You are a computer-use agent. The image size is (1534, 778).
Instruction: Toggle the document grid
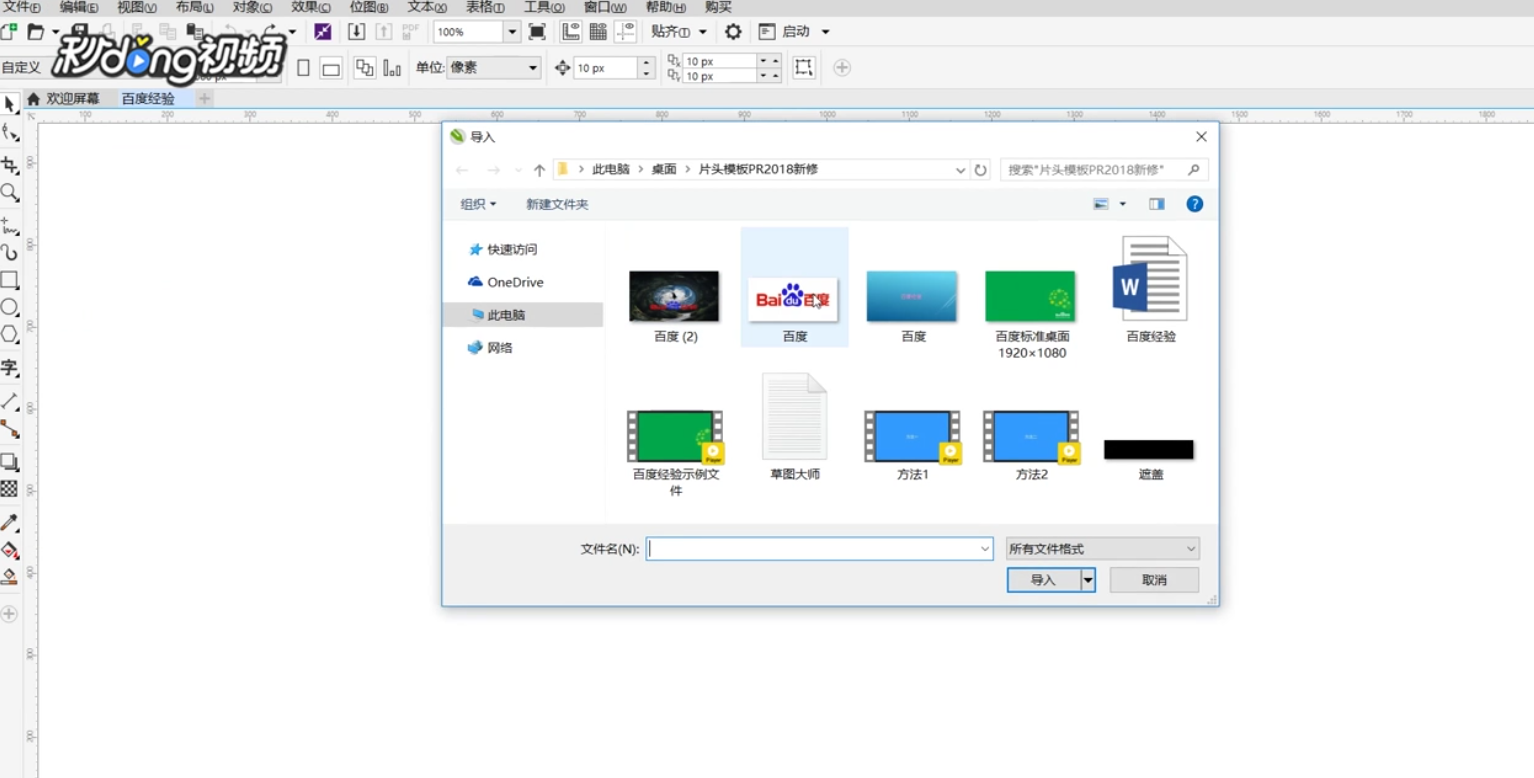coord(597,31)
